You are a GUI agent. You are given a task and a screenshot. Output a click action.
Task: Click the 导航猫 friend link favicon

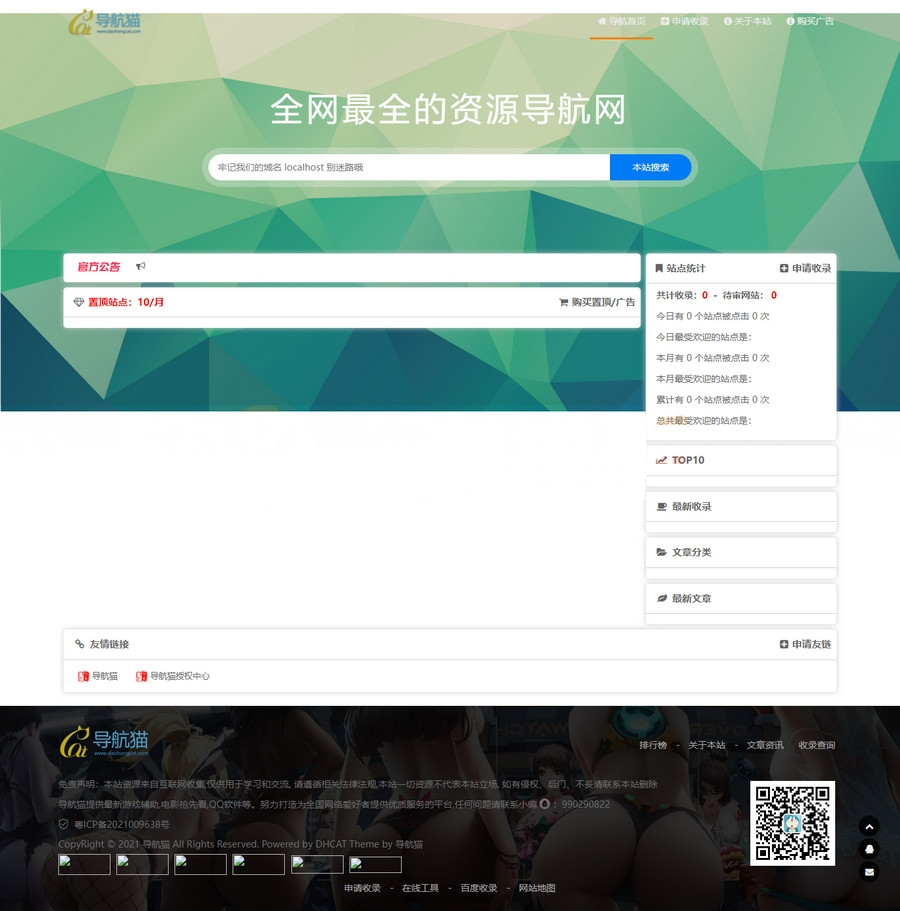click(x=83, y=677)
